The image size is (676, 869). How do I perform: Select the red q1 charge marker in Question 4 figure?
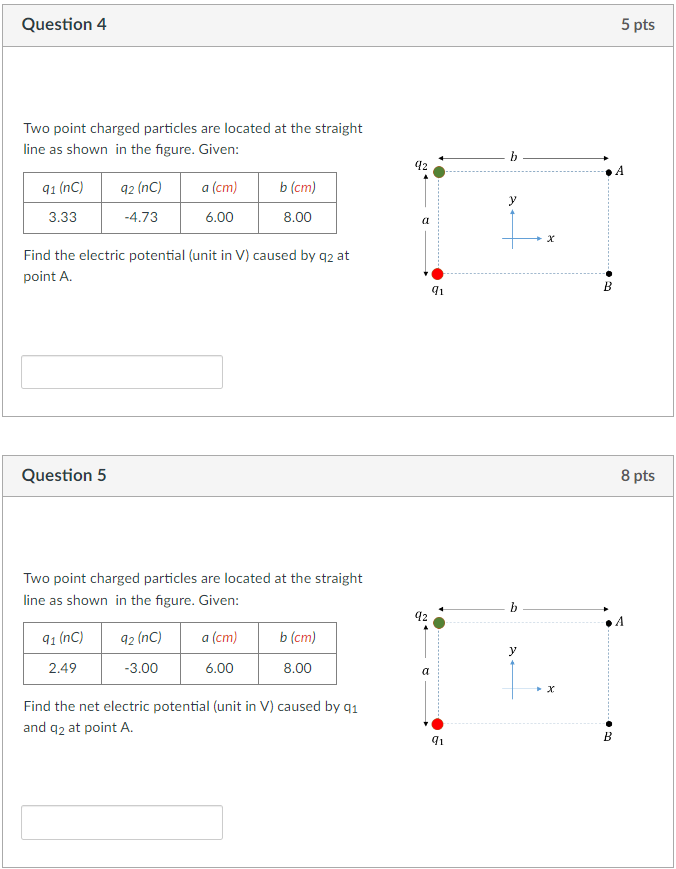438,272
